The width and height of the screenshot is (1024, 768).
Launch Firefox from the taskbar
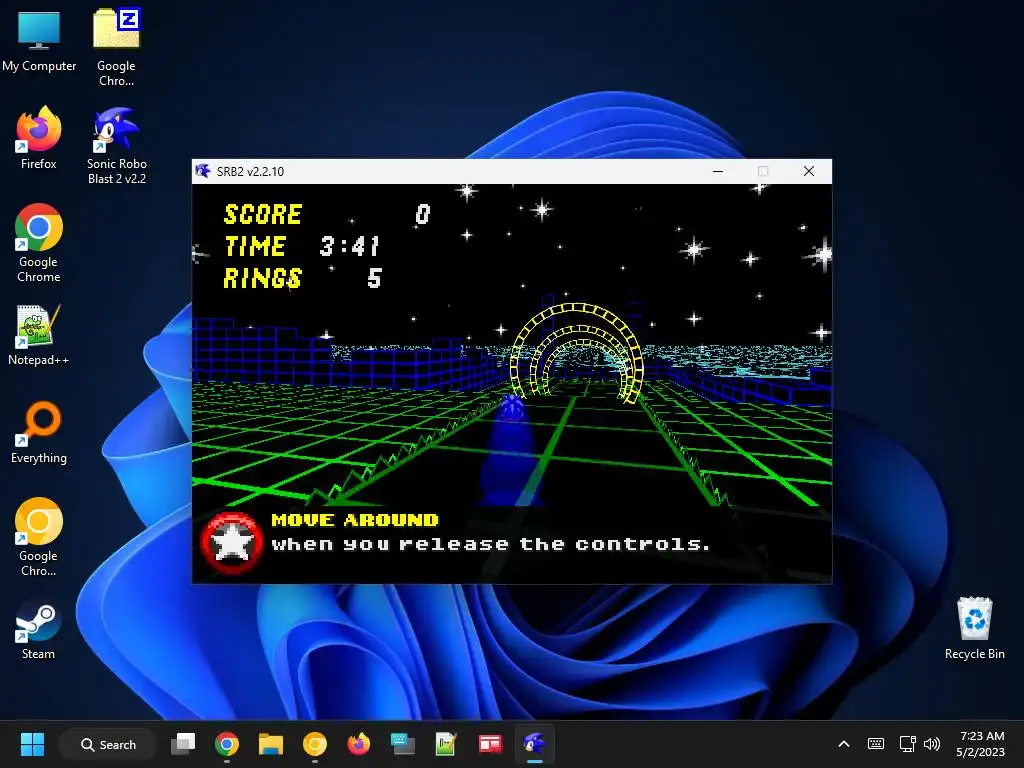[x=359, y=744]
